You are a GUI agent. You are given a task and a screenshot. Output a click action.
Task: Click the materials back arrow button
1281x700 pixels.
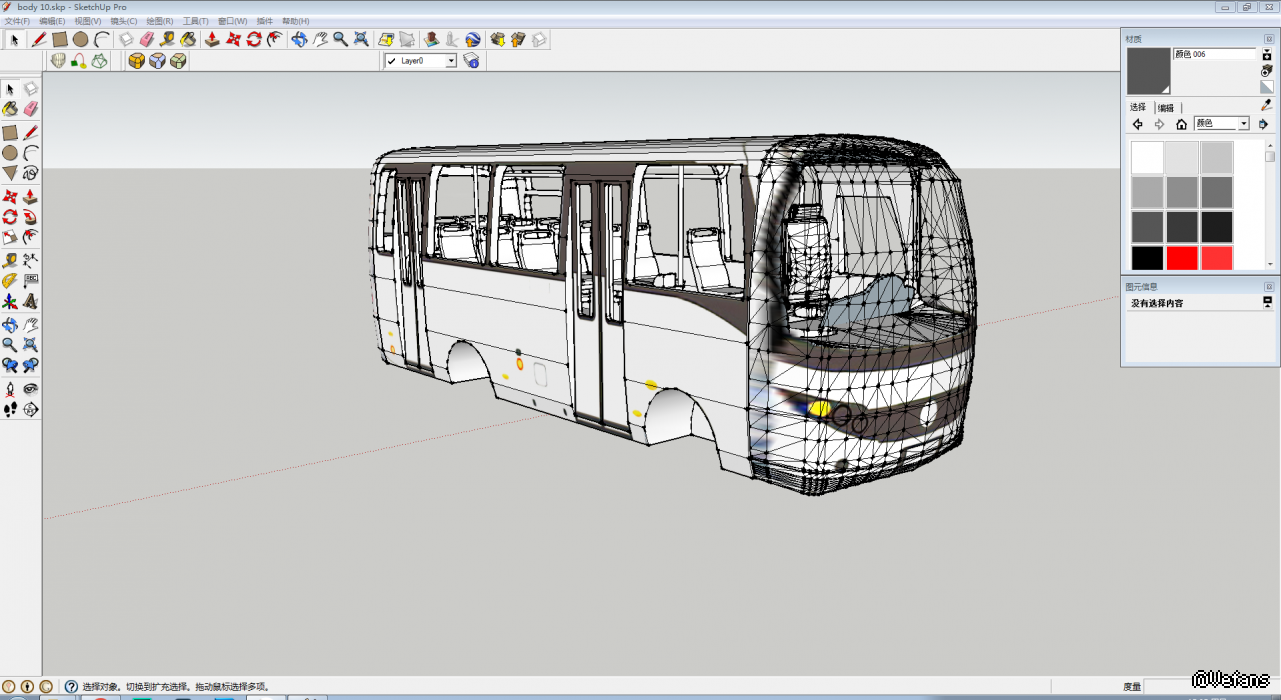(x=1138, y=124)
